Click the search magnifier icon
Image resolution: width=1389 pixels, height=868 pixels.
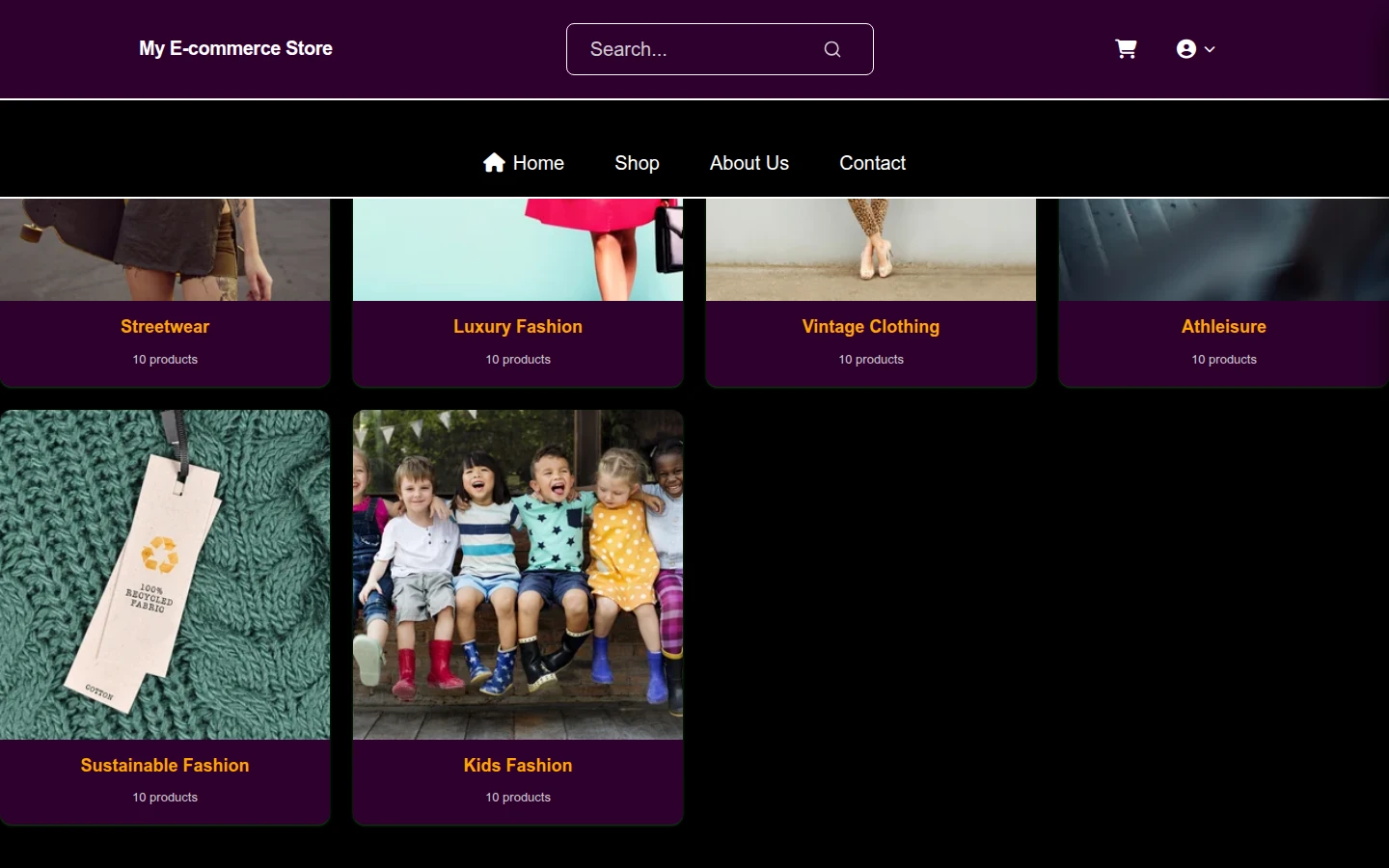tap(832, 49)
